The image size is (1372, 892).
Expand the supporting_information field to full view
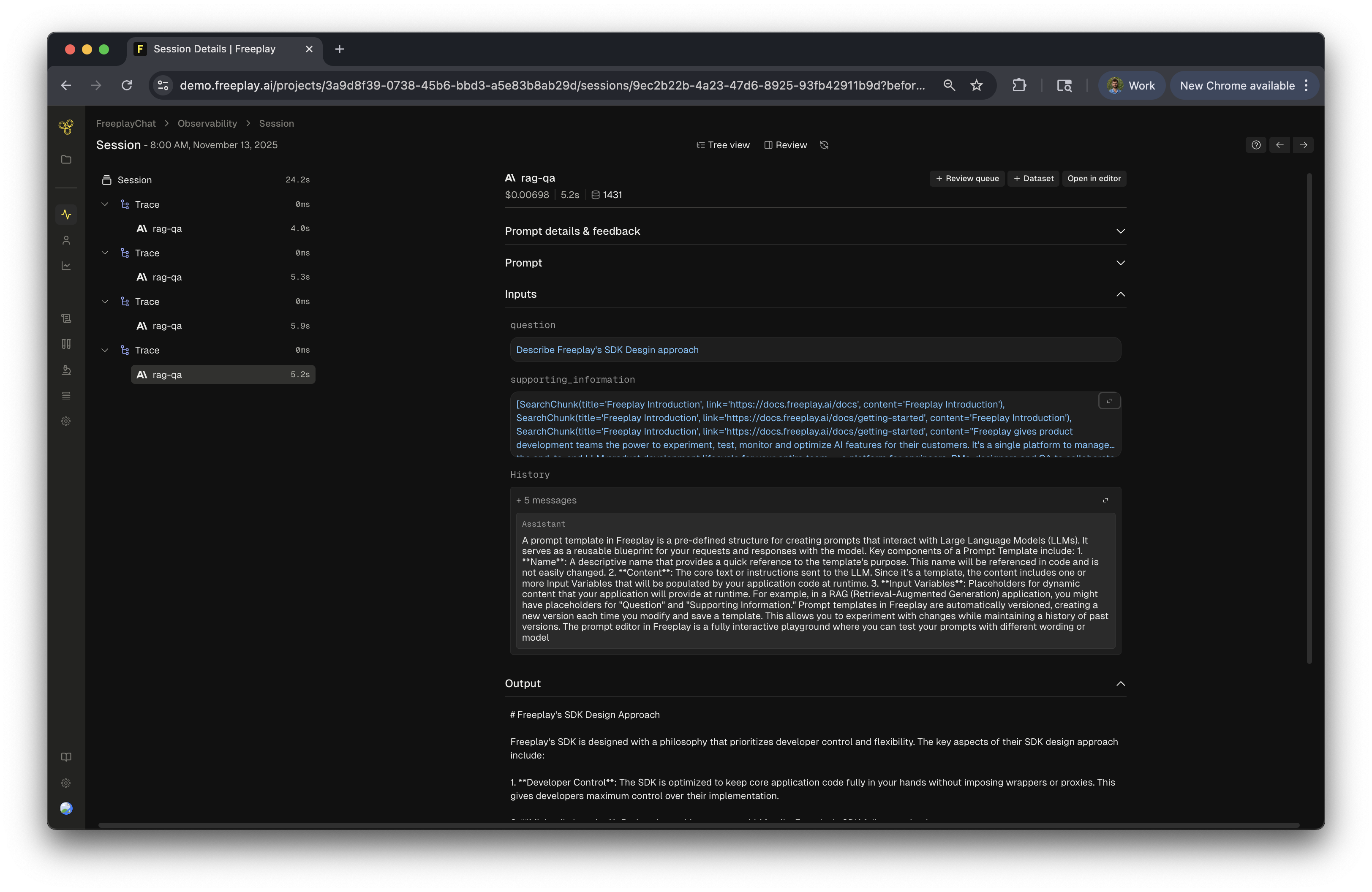[1108, 400]
